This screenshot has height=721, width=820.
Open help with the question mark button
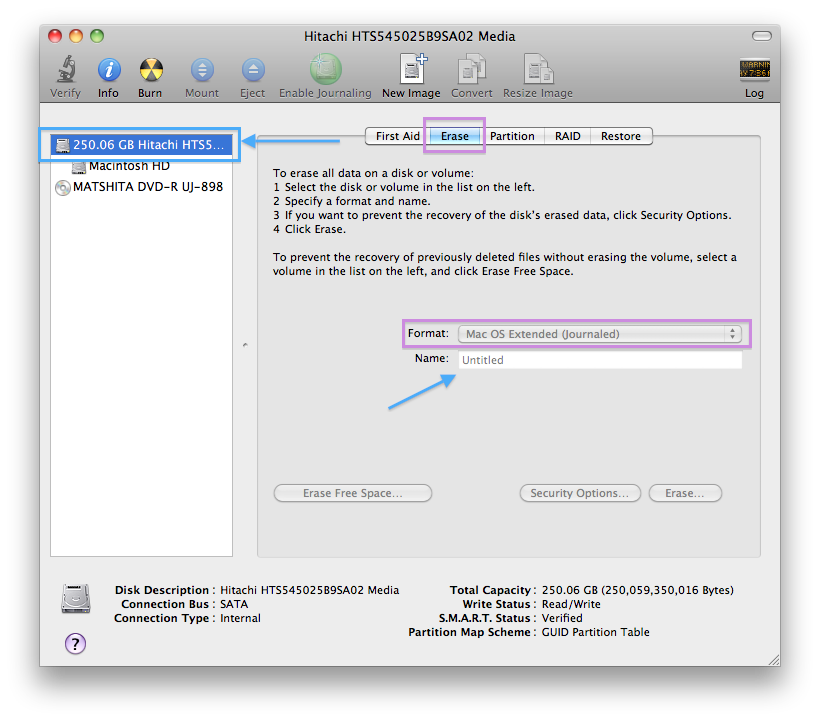(75, 644)
